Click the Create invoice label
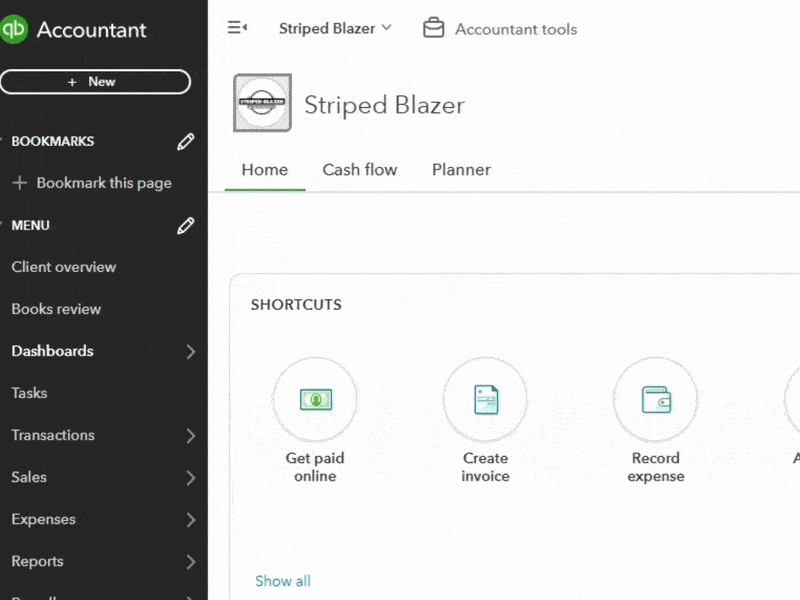800x600 pixels. [485, 467]
